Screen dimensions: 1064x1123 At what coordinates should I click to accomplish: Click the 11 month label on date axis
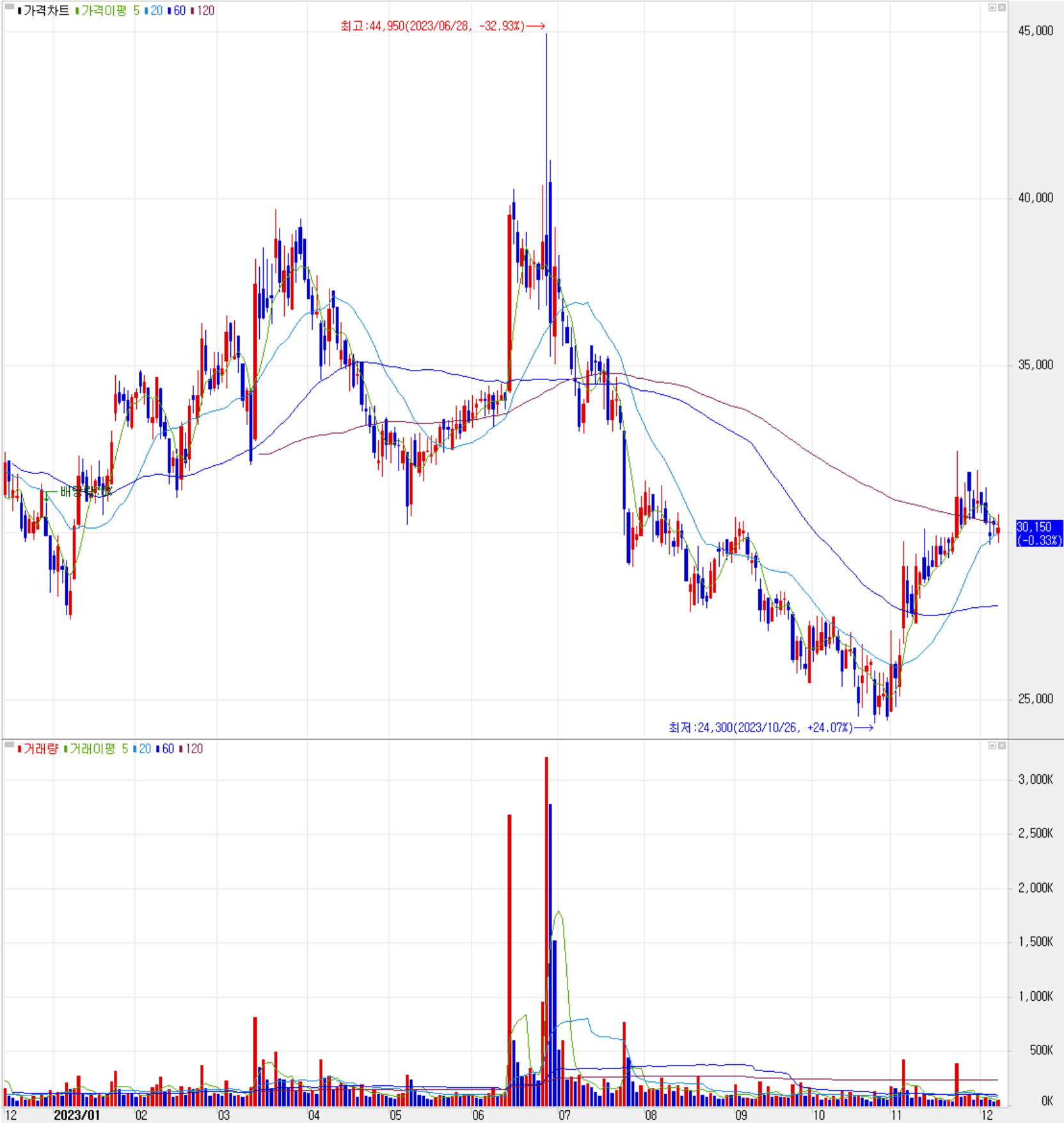click(x=896, y=1115)
